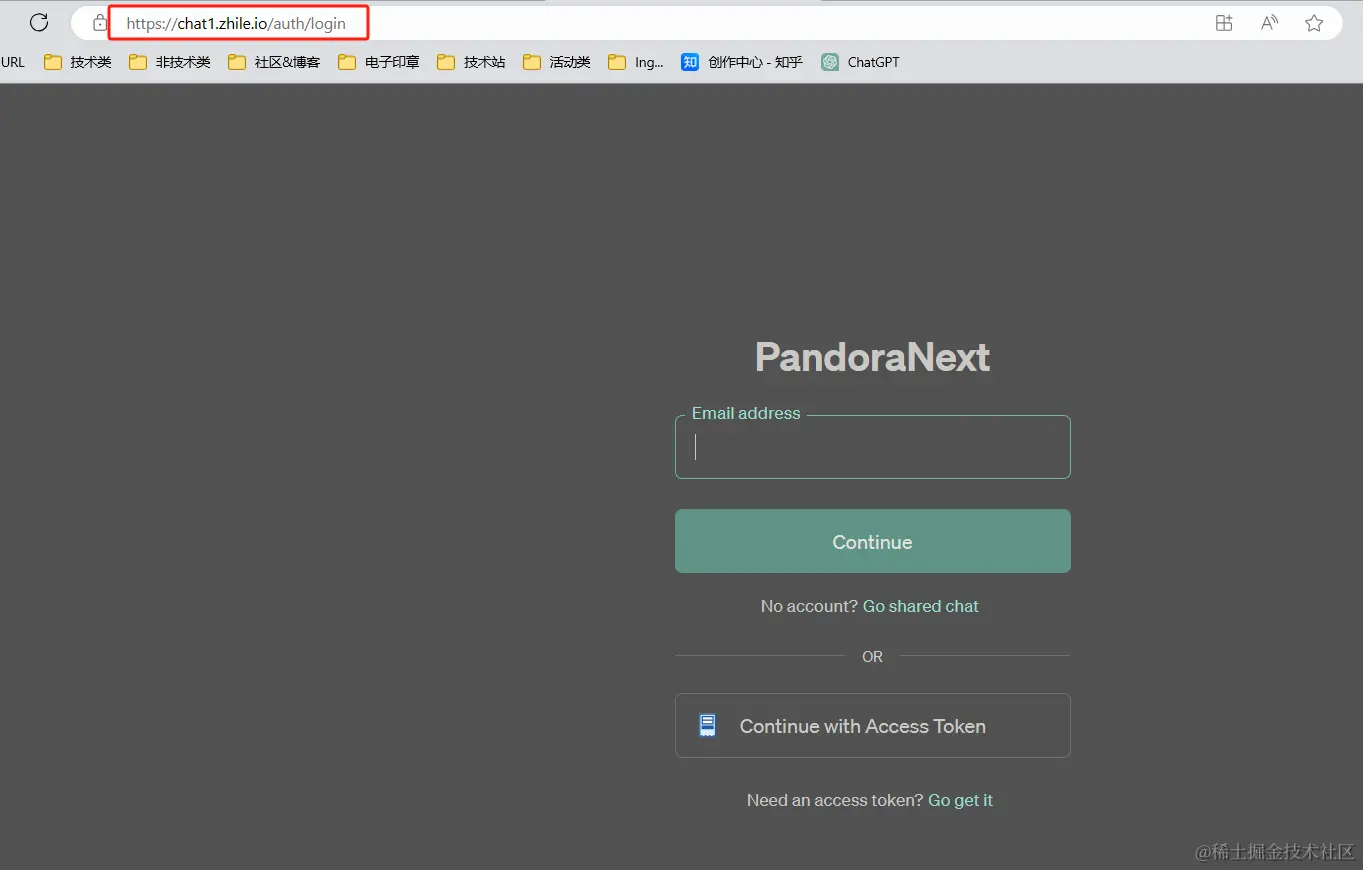Screen dimensions: 1363x870
Task: Click the green Continue button
Action: pyautogui.click(x=873, y=541)
